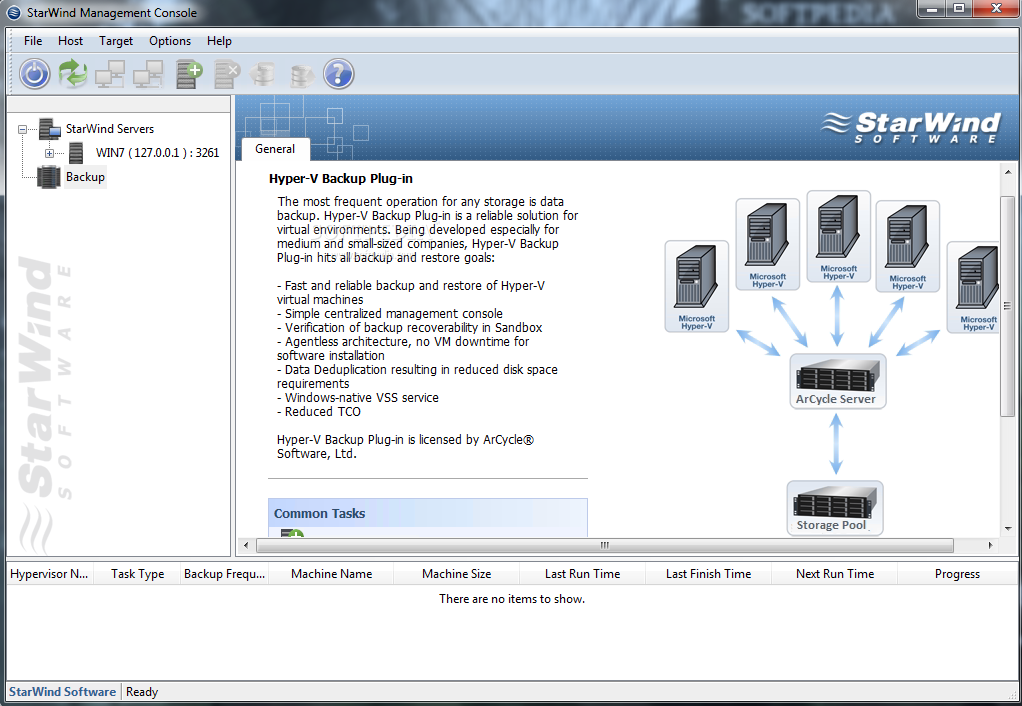Image resolution: width=1022 pixels, height=706 pixels.
Task: Sort by the Next Run Time column header
Action: [x=835, y=574]
